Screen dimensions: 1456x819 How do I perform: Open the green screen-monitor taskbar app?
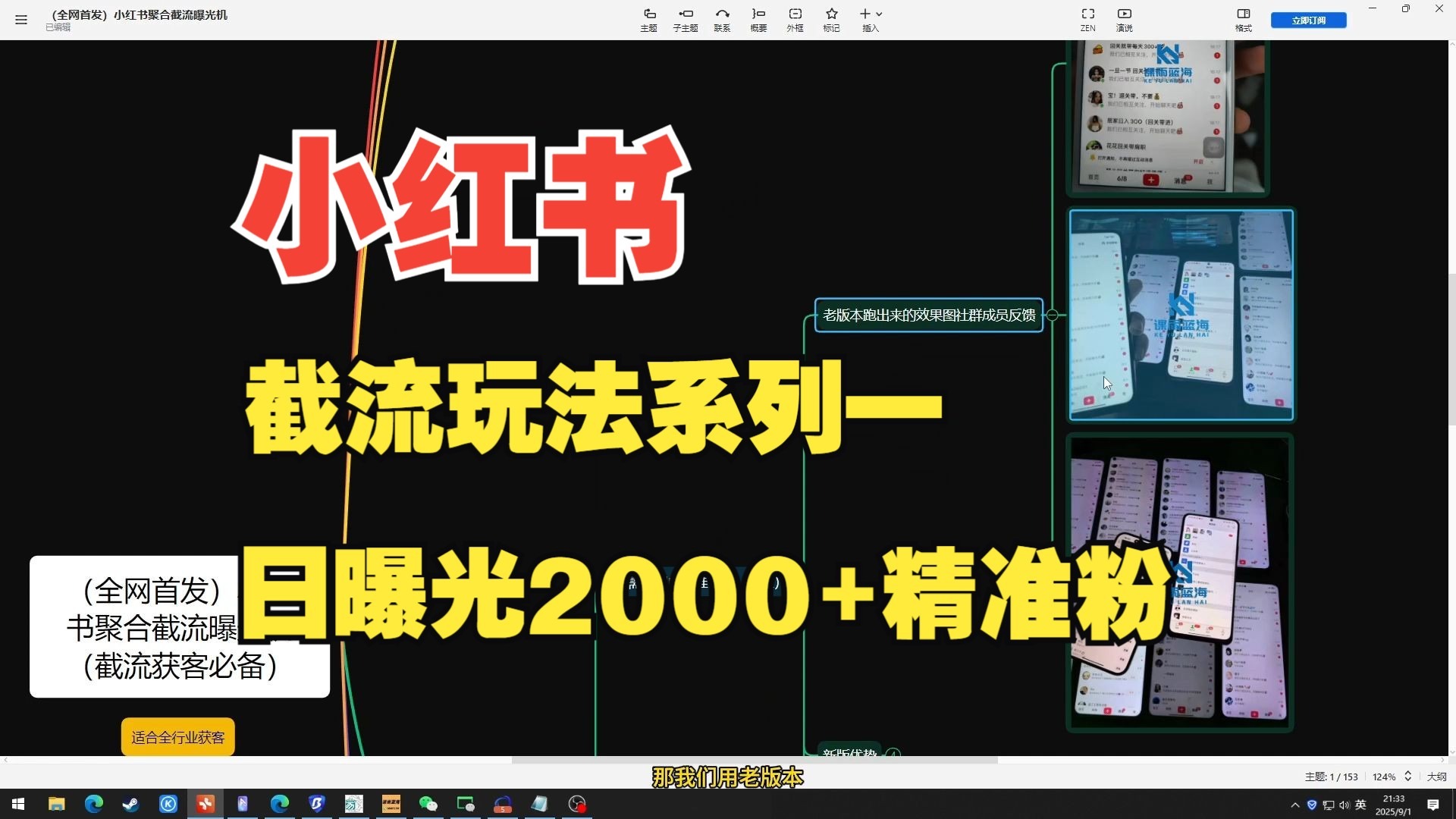pyautogui.click(x=466, y=804)
